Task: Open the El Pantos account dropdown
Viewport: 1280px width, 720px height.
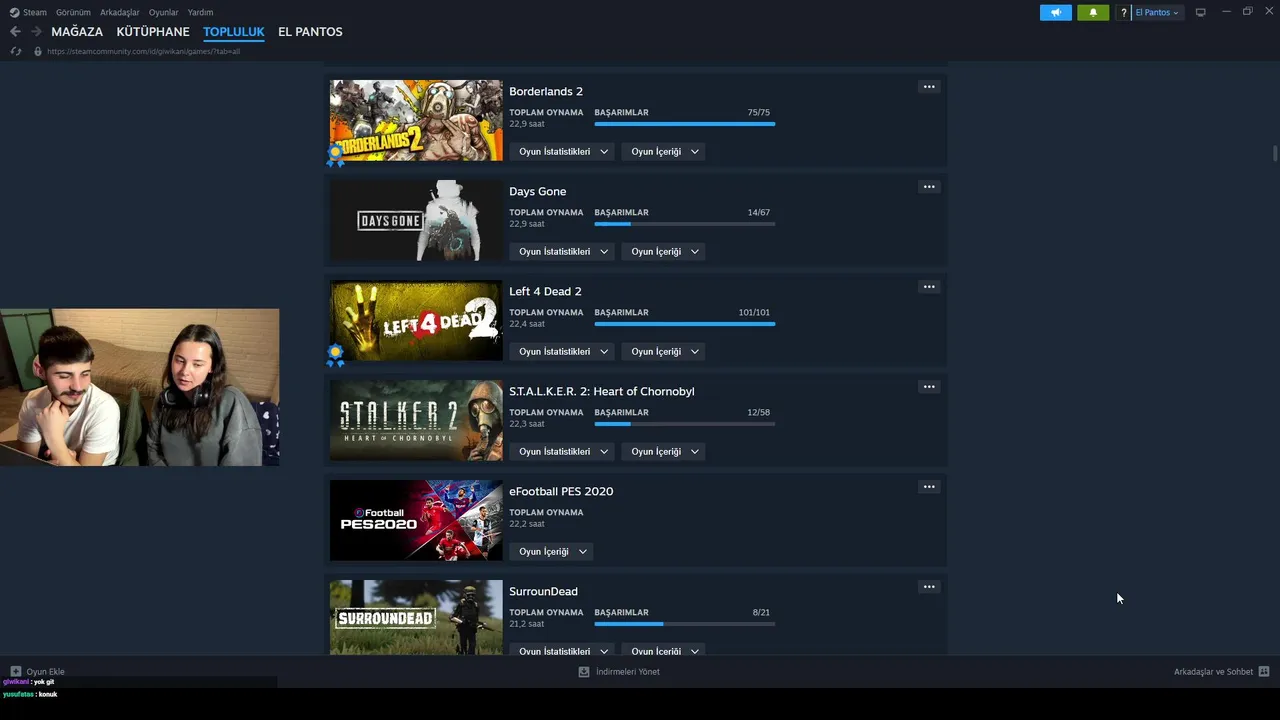Action: click(1157, 12)
